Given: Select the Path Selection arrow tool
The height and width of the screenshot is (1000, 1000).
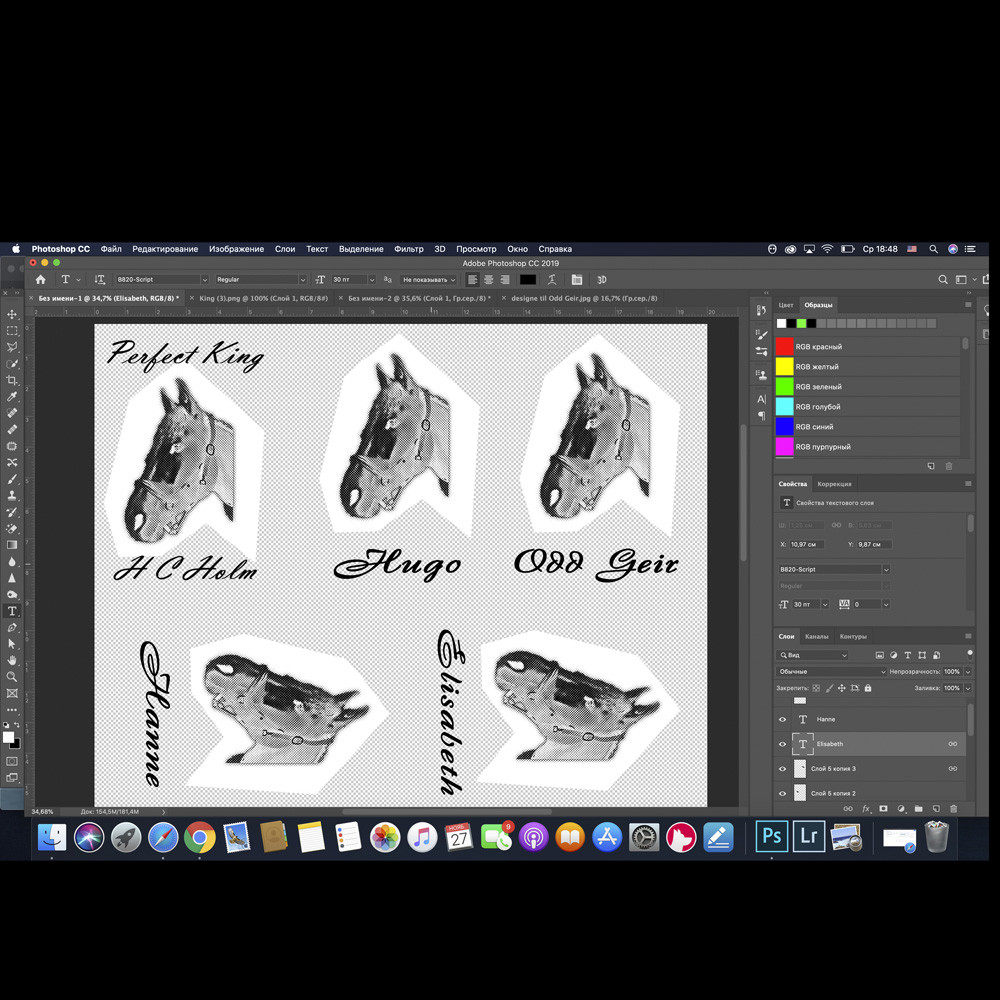Looking at the screenshot, I should click(12, 644).
